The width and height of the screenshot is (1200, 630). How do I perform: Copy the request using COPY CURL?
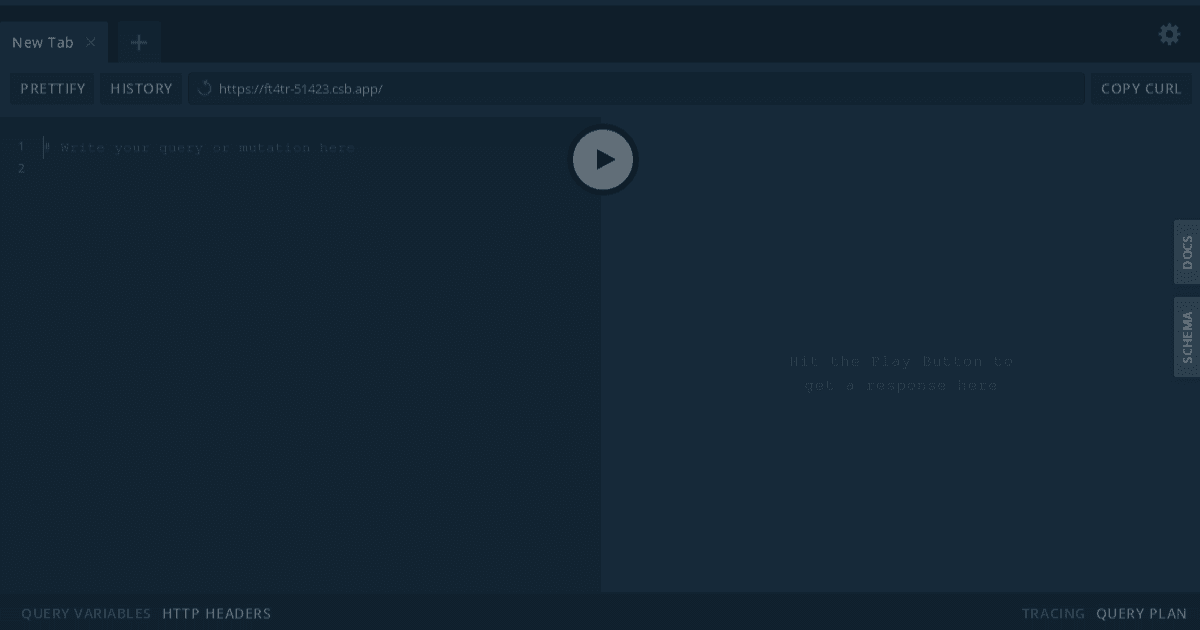click(1140, 88)
